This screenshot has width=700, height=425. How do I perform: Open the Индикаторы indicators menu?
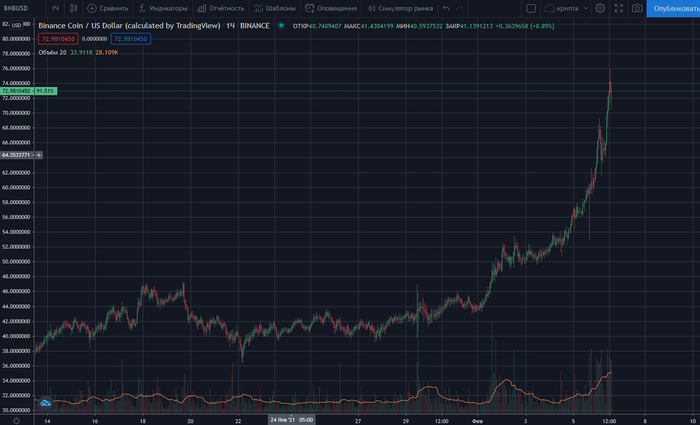coord(163,8)
